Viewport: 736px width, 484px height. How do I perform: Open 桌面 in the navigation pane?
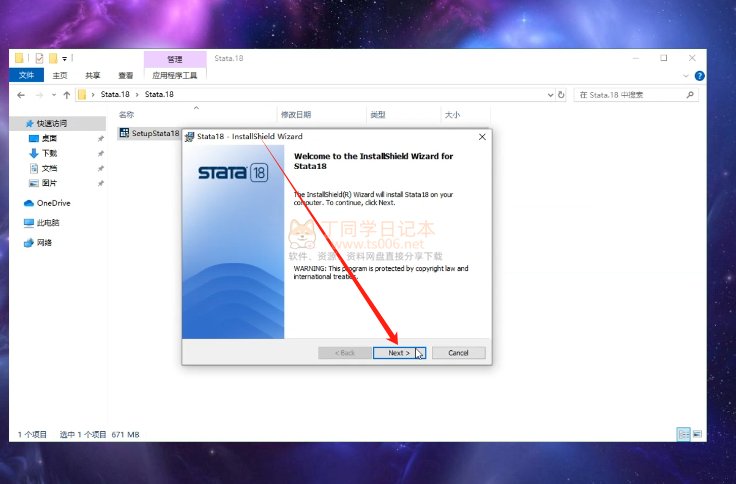(x=49, y=138)
